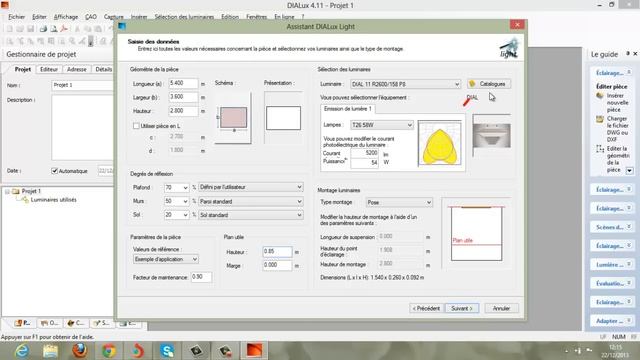
Task: Click the new project toolbar icon
Action: click(9, 29)
